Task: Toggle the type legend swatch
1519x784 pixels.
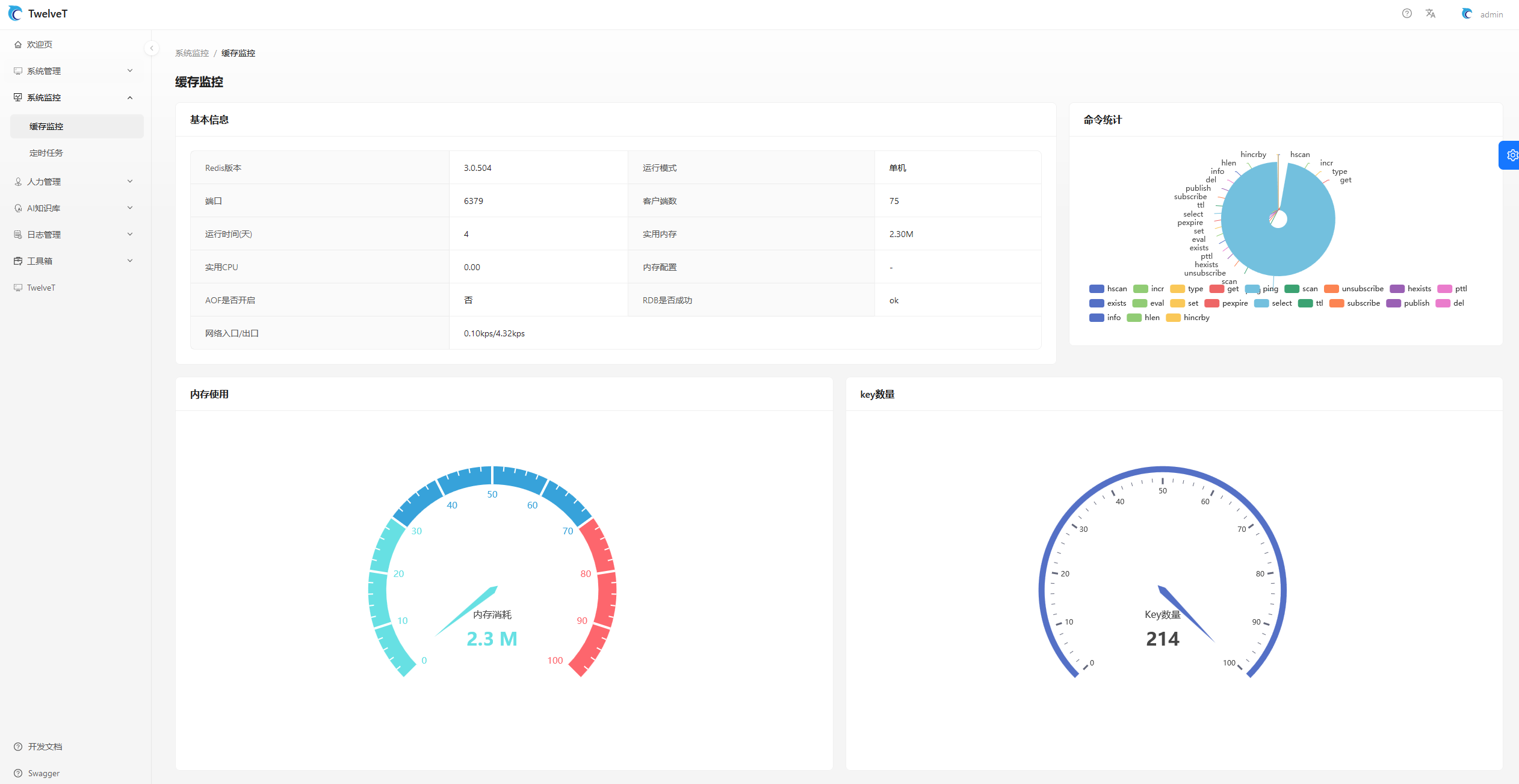Action: click(1178, 289)
